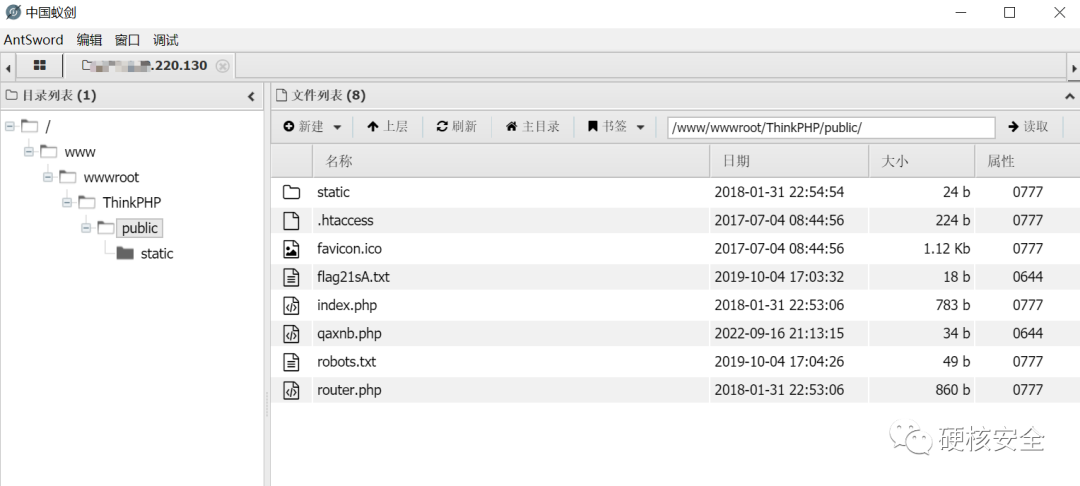Click the tab bar left arrow
The image size is (1080, 486).
click(x=8, y=67)
